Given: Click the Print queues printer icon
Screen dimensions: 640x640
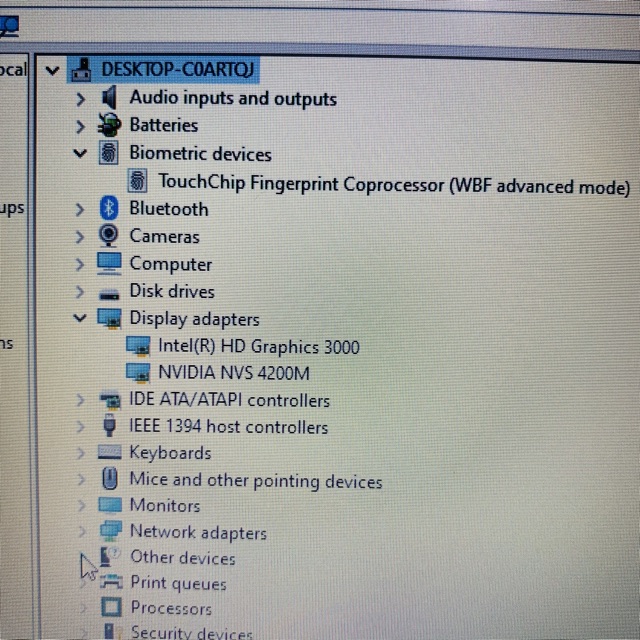Looking at the screenshot, I should [111, 582].
